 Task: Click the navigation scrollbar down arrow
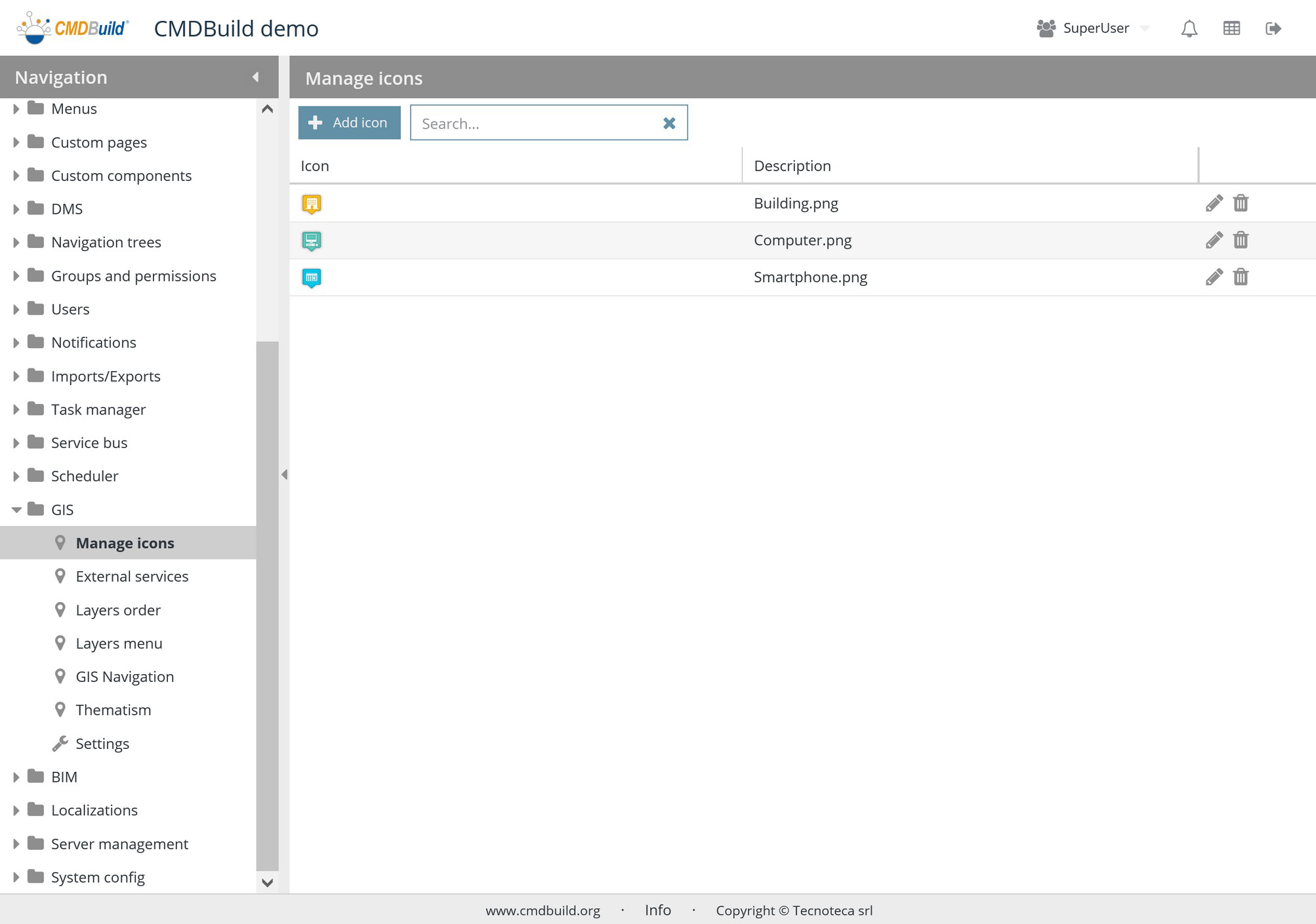click(267, 883)
